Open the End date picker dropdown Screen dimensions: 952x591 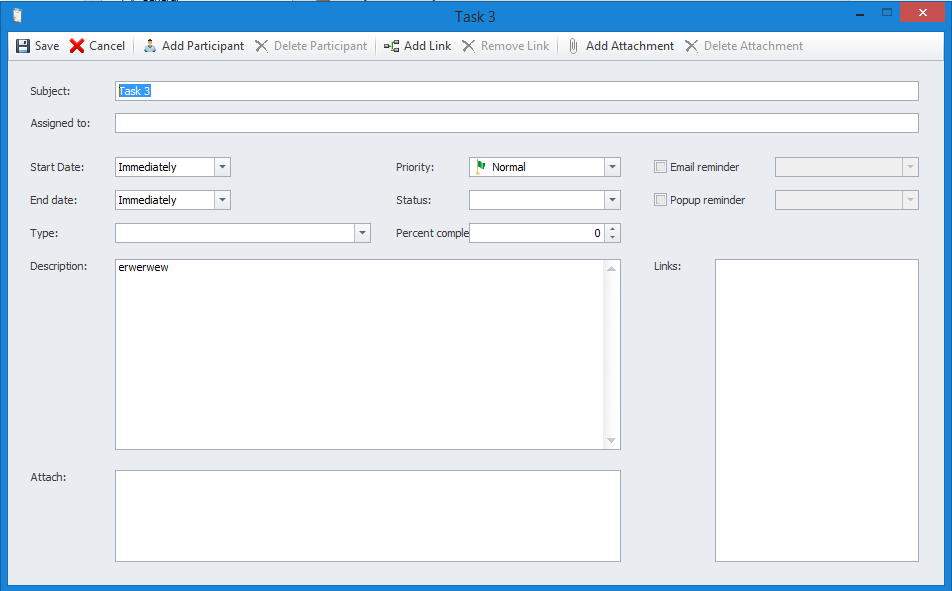pos(222,200)
